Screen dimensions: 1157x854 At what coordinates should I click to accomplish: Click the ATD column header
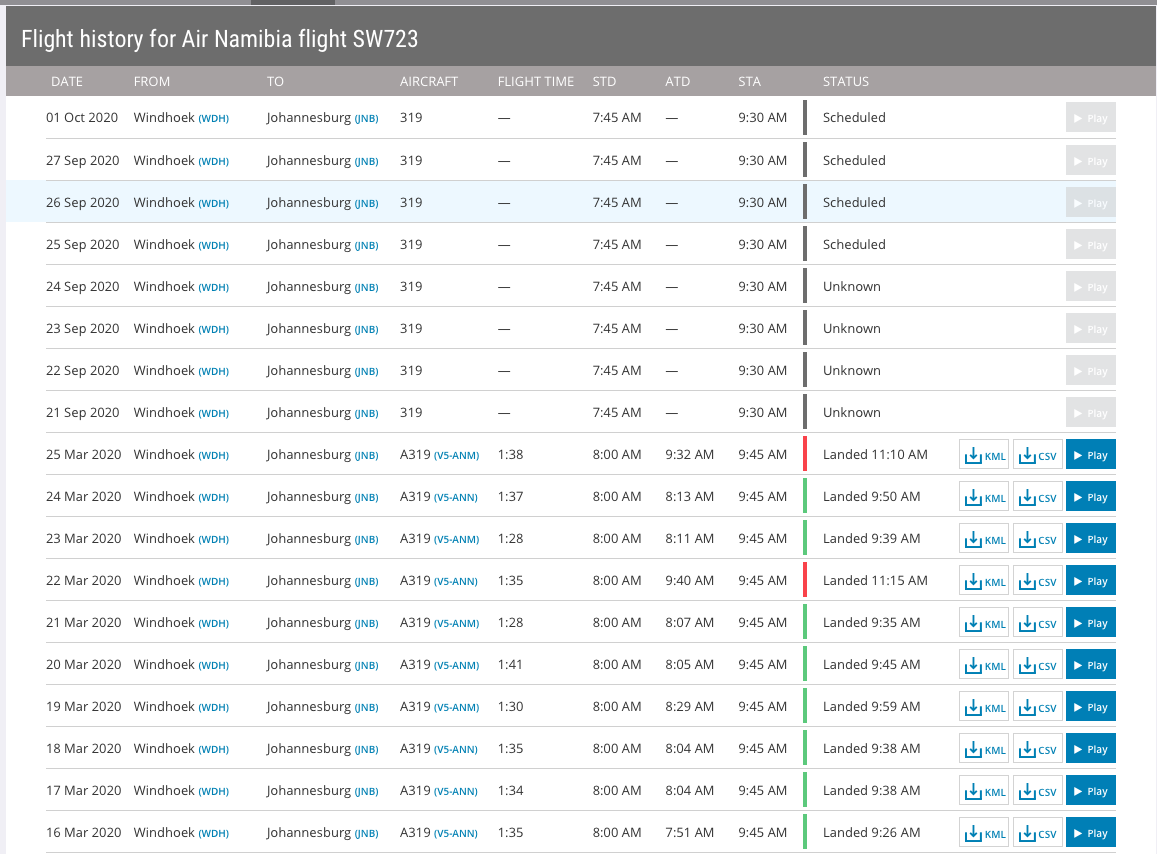click(677, 82)
